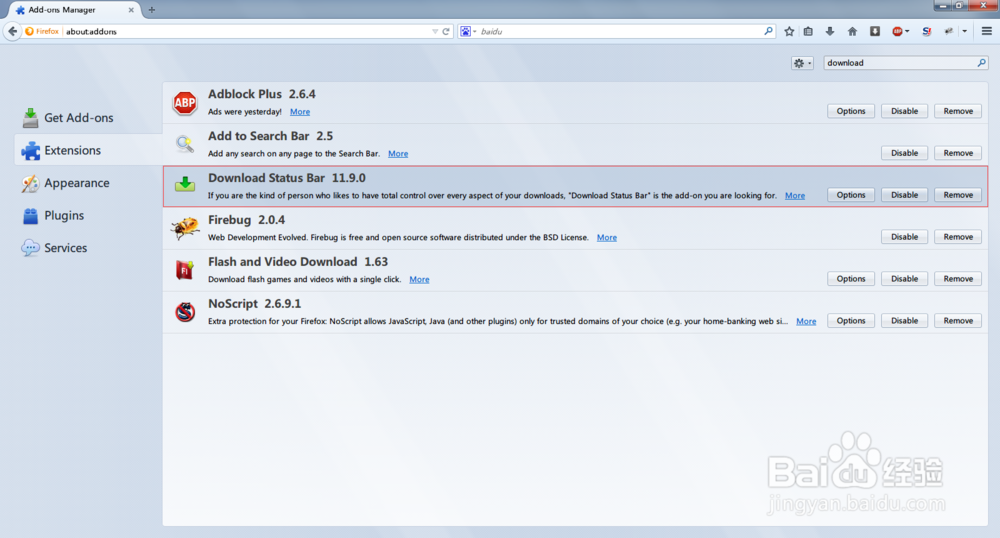Open Options for NoScript
This screenshot has width=1000, height=538.
click(851, 321)
